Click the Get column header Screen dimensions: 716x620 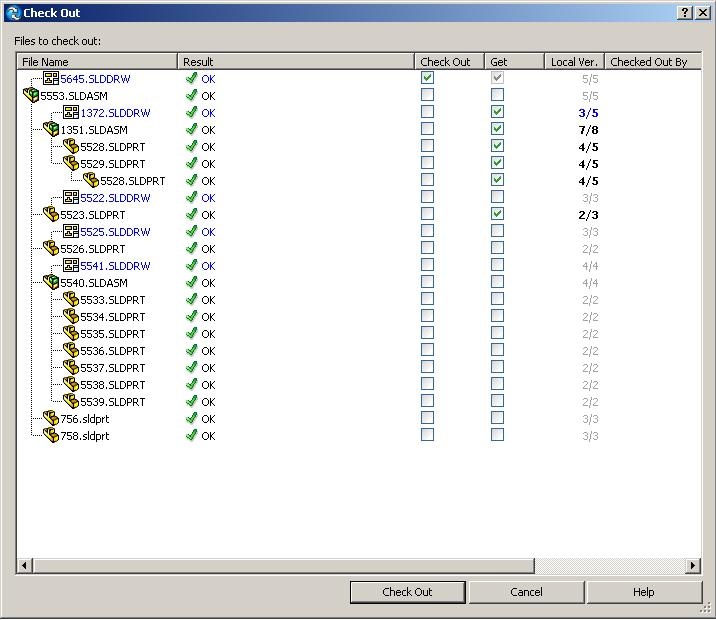point(514,62)
